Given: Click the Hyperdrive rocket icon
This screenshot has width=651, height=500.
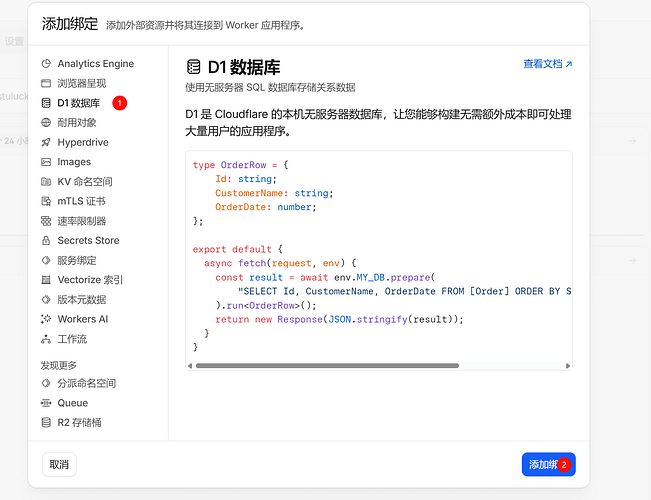Looking at the screenshot, I should coord(46,142).
